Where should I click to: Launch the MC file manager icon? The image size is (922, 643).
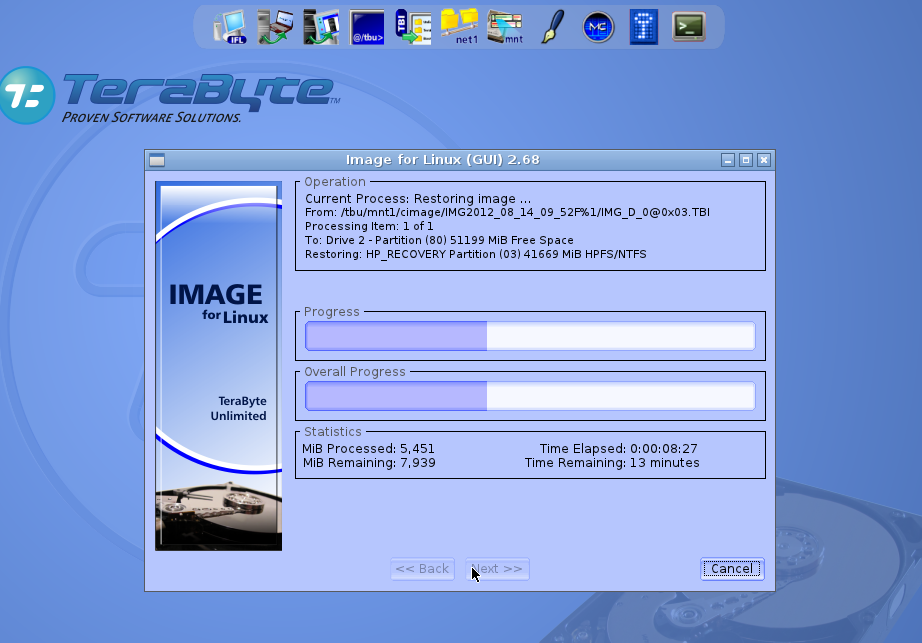598,27
